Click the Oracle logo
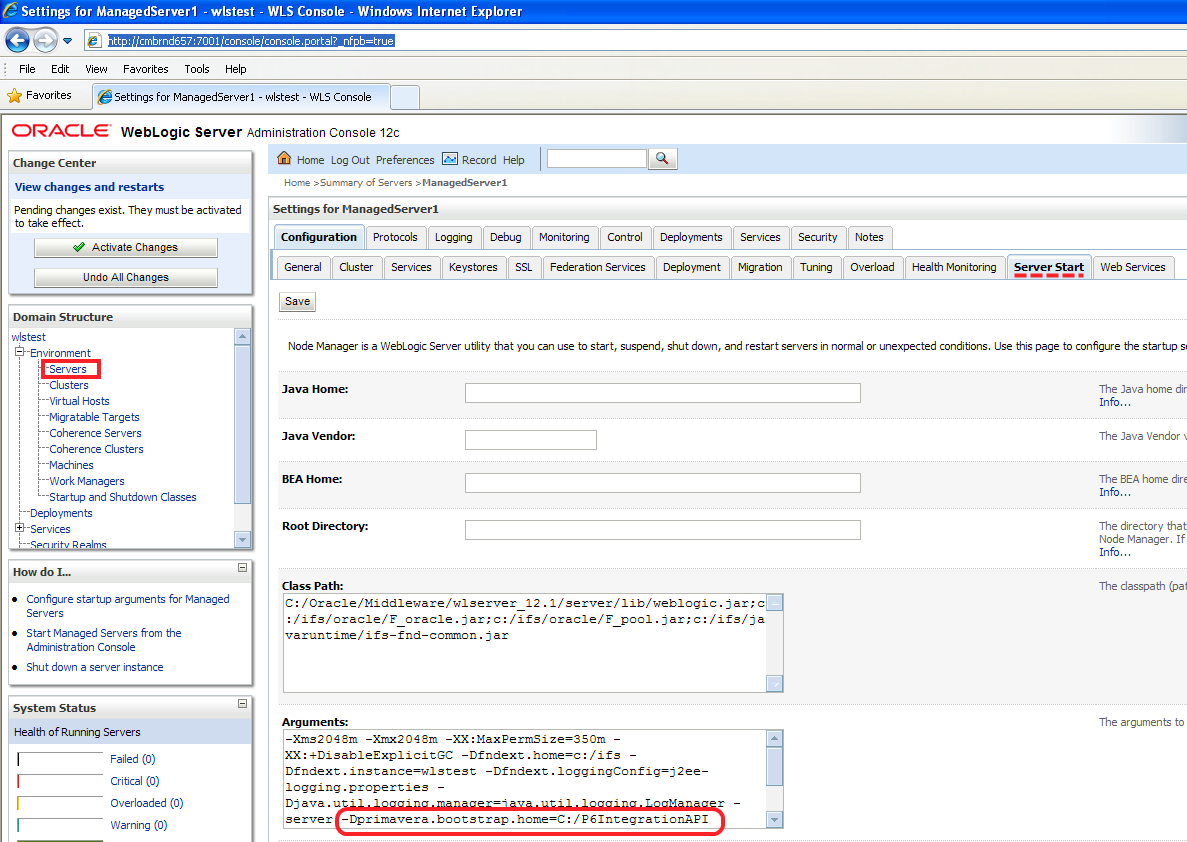The height and width of the screenshot is (842, 1187). [61, 131]
